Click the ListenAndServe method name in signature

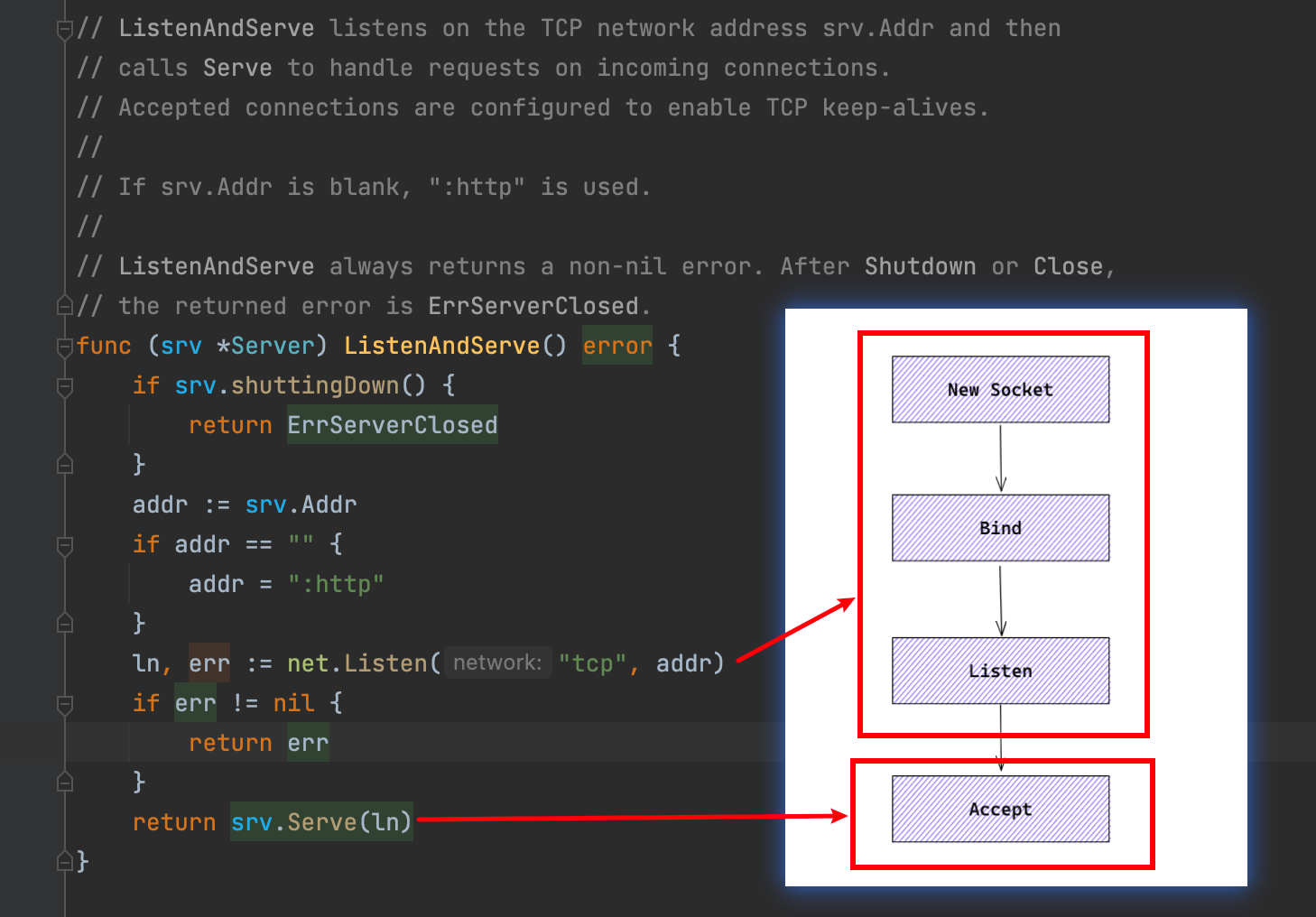click(x=441, y=346)
